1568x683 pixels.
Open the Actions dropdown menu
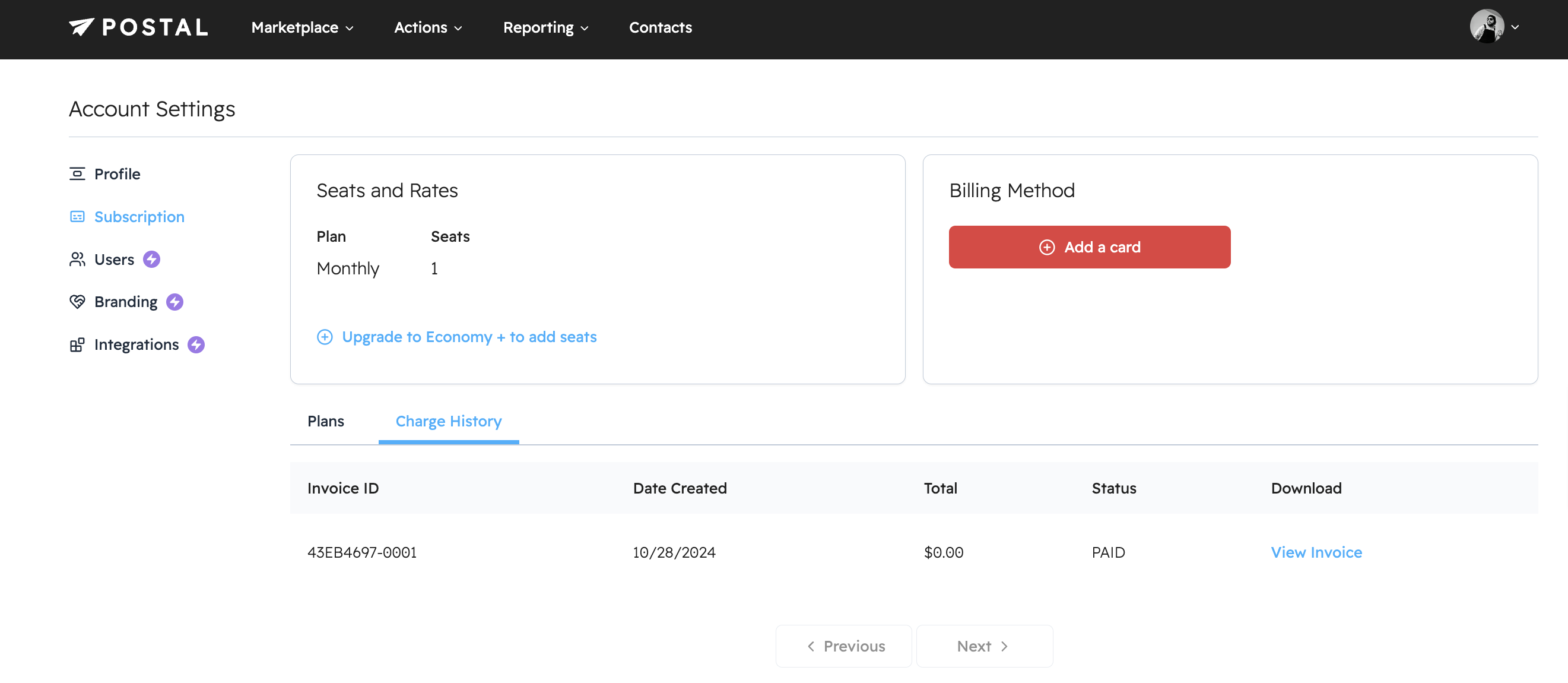click(428, 27)
